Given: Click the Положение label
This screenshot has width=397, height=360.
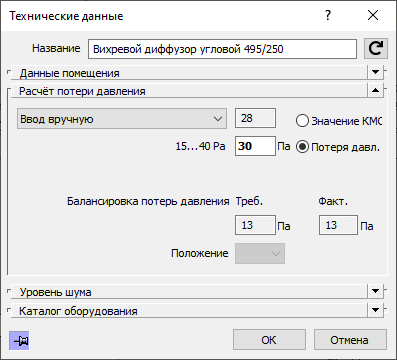Looking at the screenshot, I should click(x=200, y=253).
